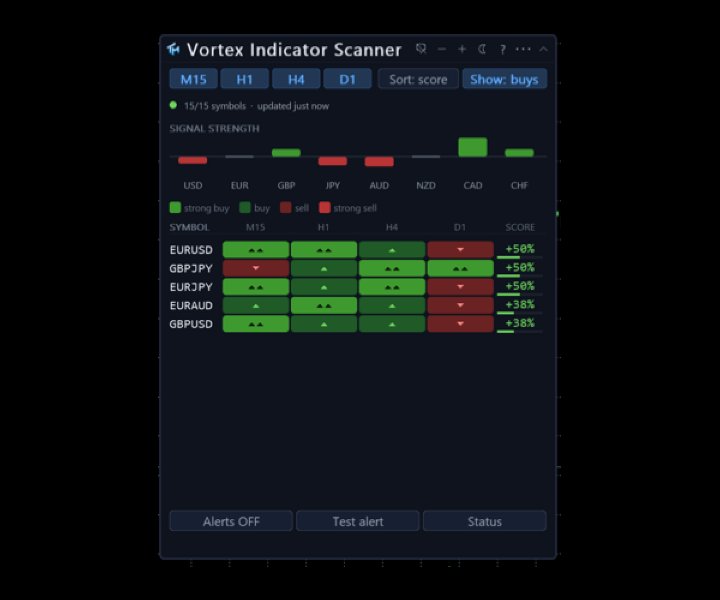Viewport: 720px width, 600px height.
Task: Click the GBPJPY H1 buy cell
Action: click(x=324, y=268)
